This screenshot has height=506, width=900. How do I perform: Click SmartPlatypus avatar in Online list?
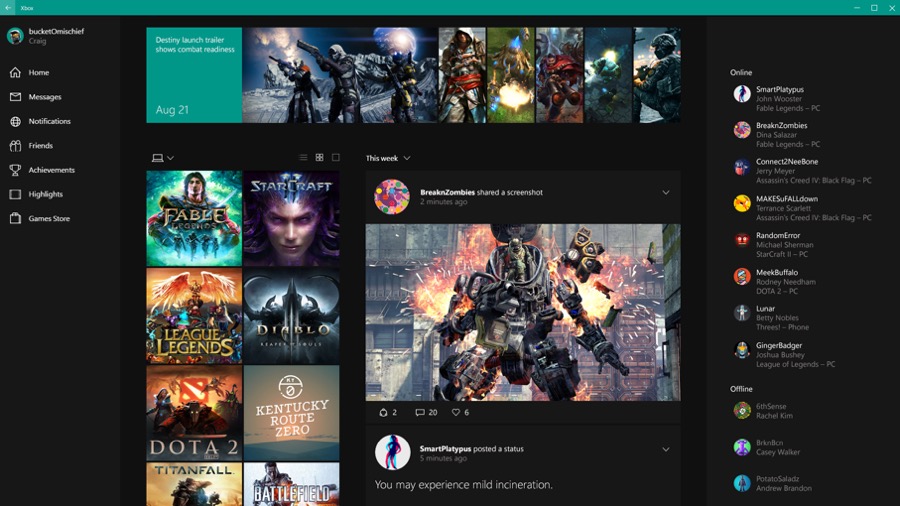point(742,94)
